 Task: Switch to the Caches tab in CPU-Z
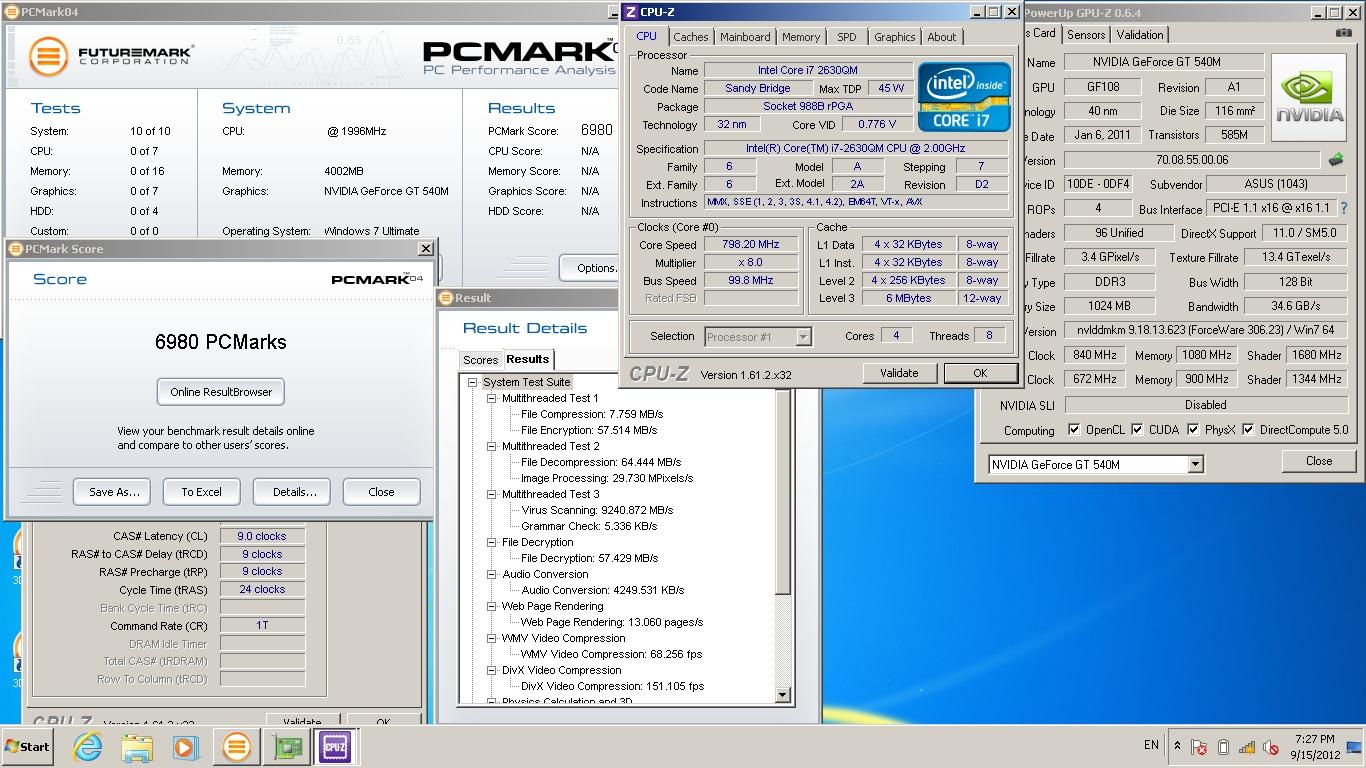tap(690, 37)
